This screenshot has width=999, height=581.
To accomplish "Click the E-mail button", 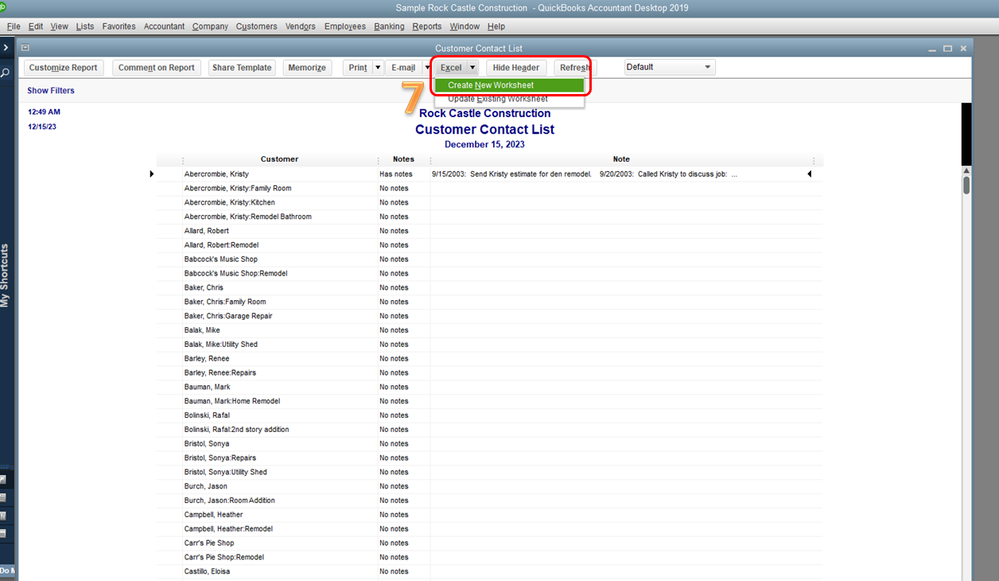I will pos(403,68).
